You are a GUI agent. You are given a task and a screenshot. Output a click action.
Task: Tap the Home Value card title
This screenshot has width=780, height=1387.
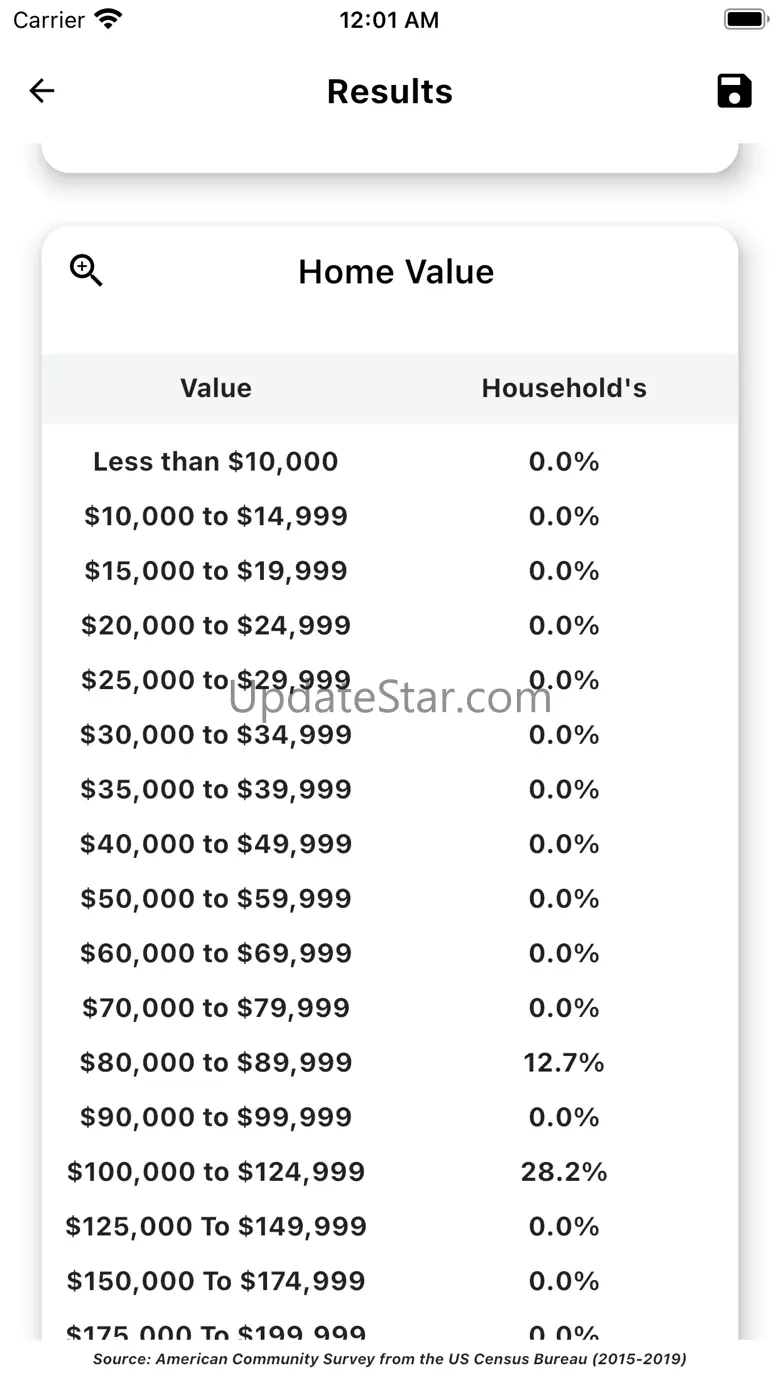tap(396, 272)
